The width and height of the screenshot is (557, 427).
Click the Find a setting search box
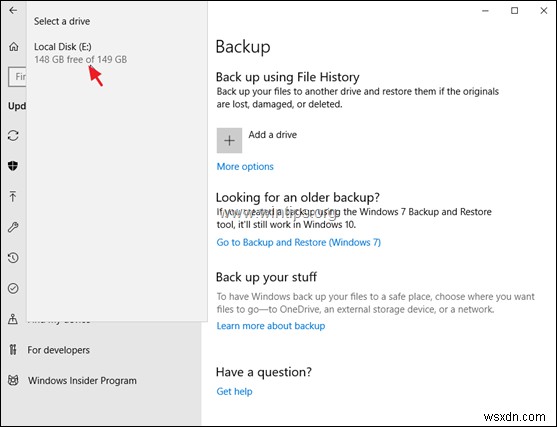17,76
